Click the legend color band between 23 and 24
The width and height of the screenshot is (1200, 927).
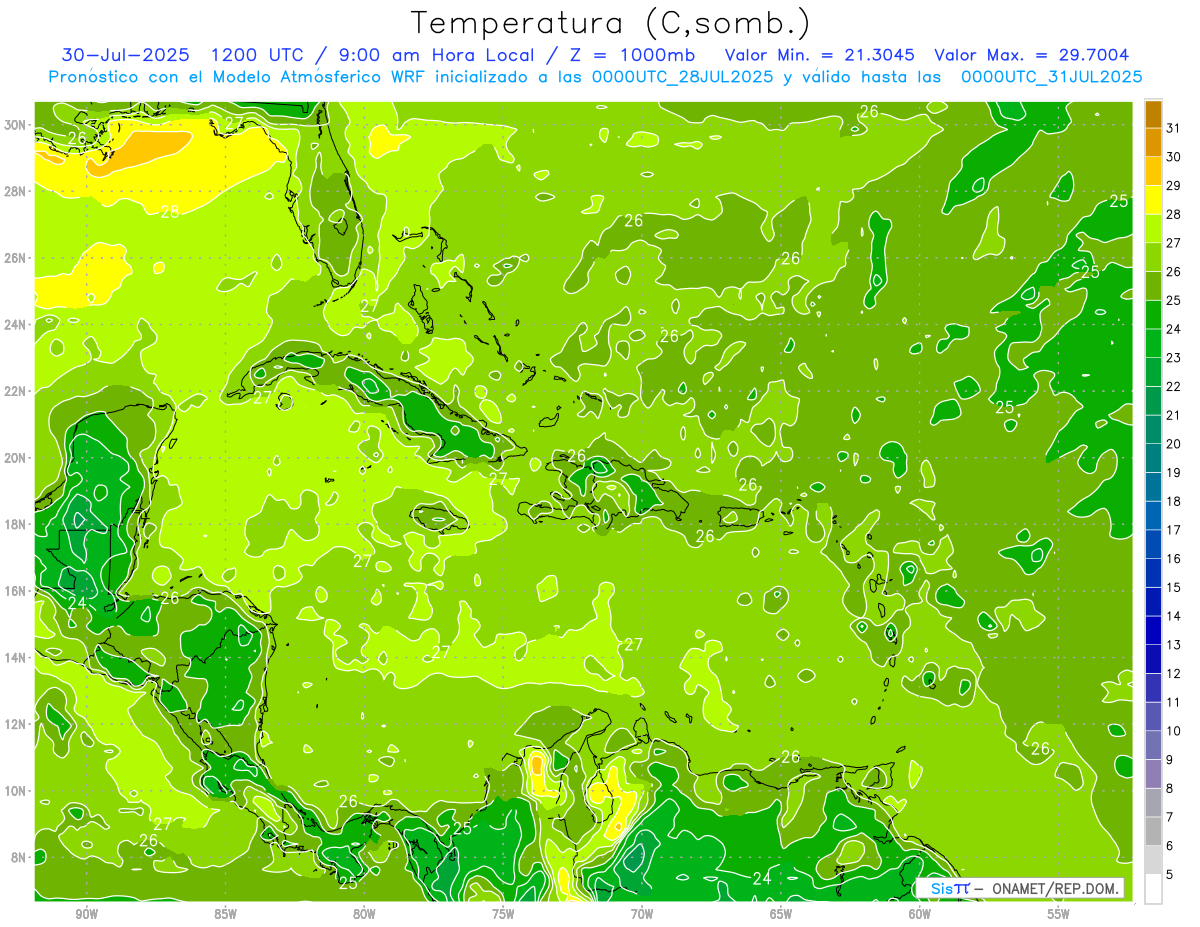click(x=1153, y=343)
